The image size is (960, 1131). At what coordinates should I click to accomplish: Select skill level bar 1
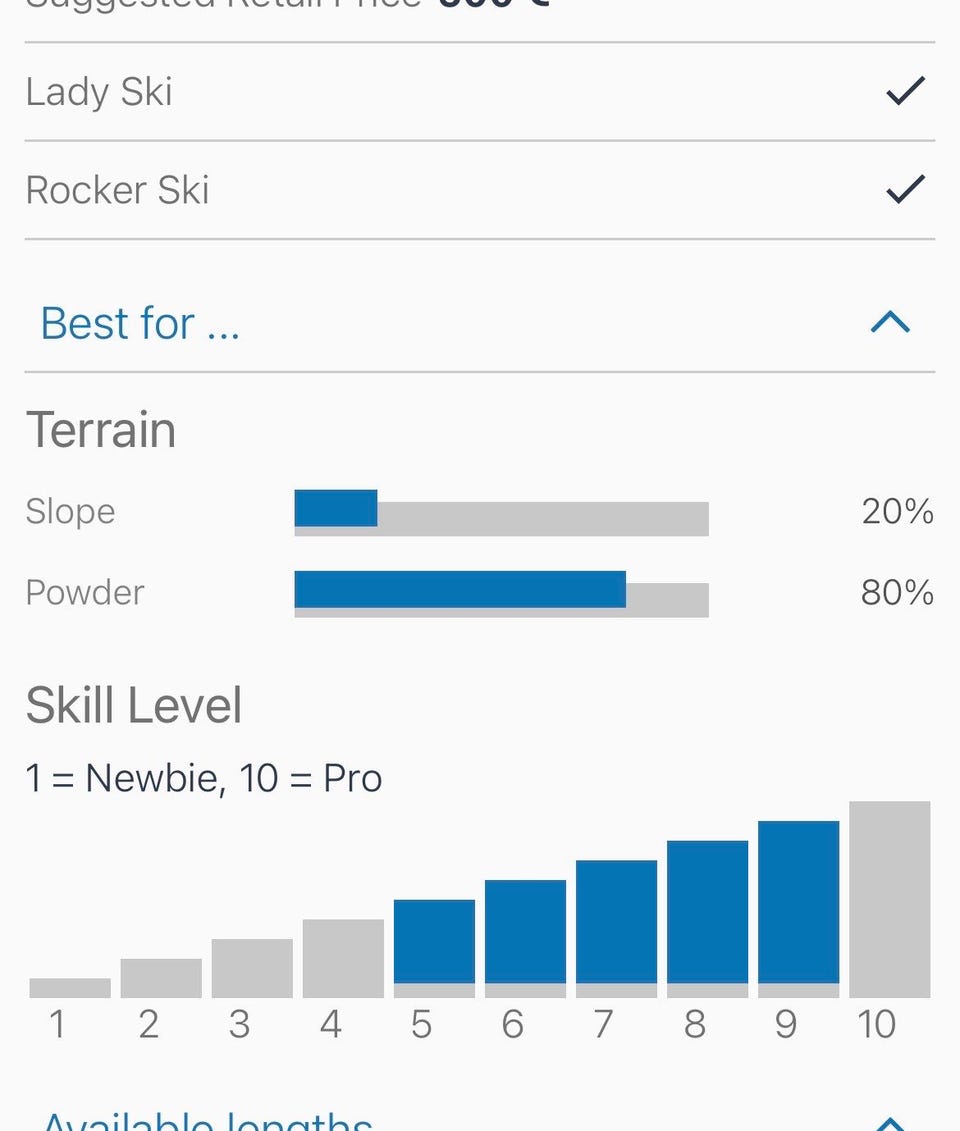pyautogui.click(x=70, y=988)
